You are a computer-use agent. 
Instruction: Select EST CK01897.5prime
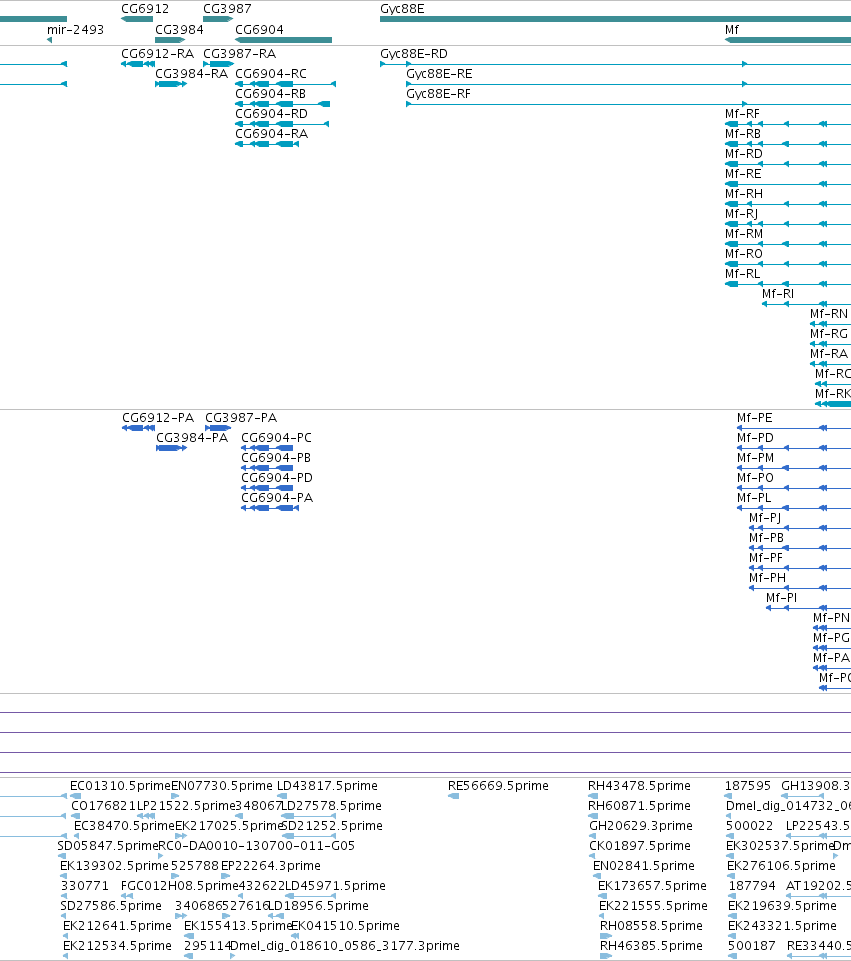click(x=640, y=846)
